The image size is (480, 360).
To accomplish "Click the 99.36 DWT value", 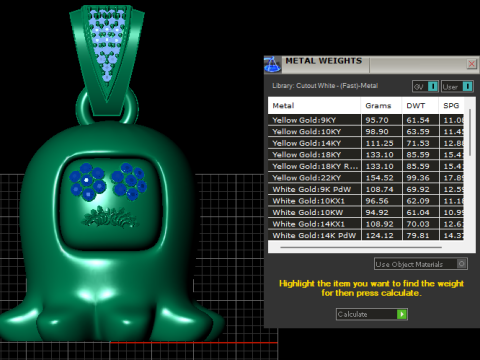I will pyautogui.click(x=418, y=178).
